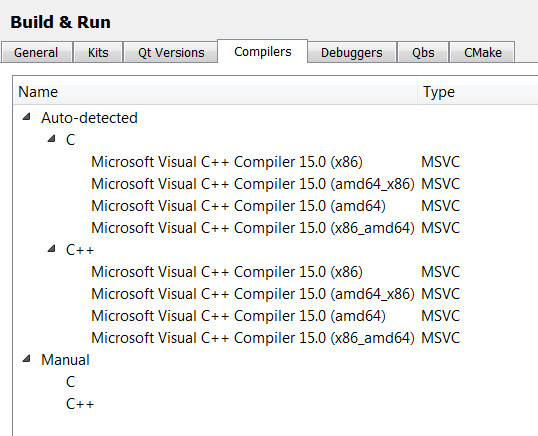538x436 pixels.
Task: Click MSVC type of C++ (amd64) compiler
Action: click(x=441, y=316)
